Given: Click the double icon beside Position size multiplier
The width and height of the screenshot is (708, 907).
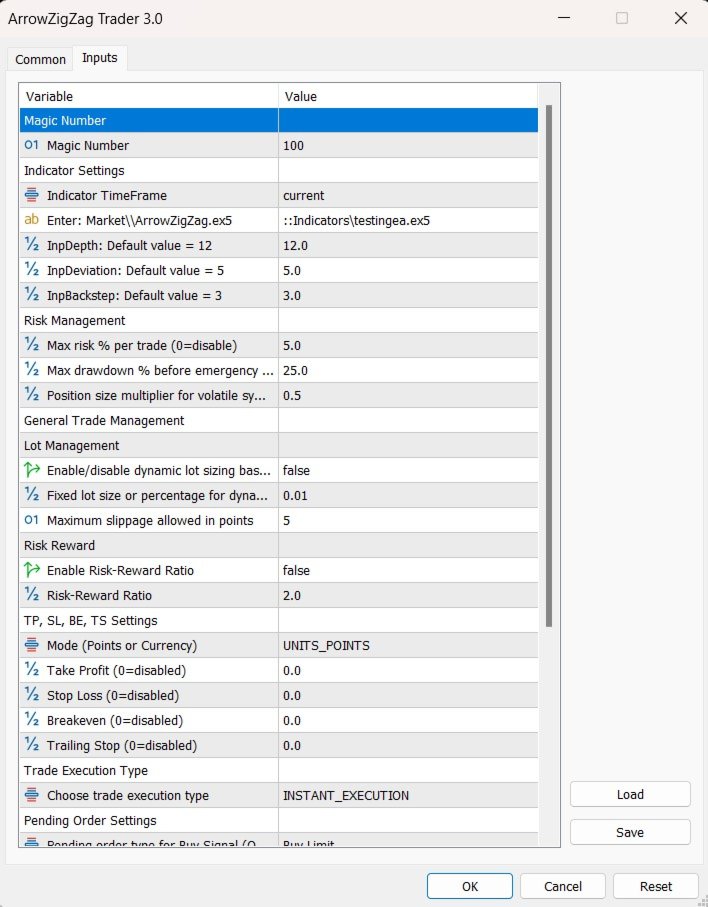Looking at the screenshot, I should pos(31,394).
